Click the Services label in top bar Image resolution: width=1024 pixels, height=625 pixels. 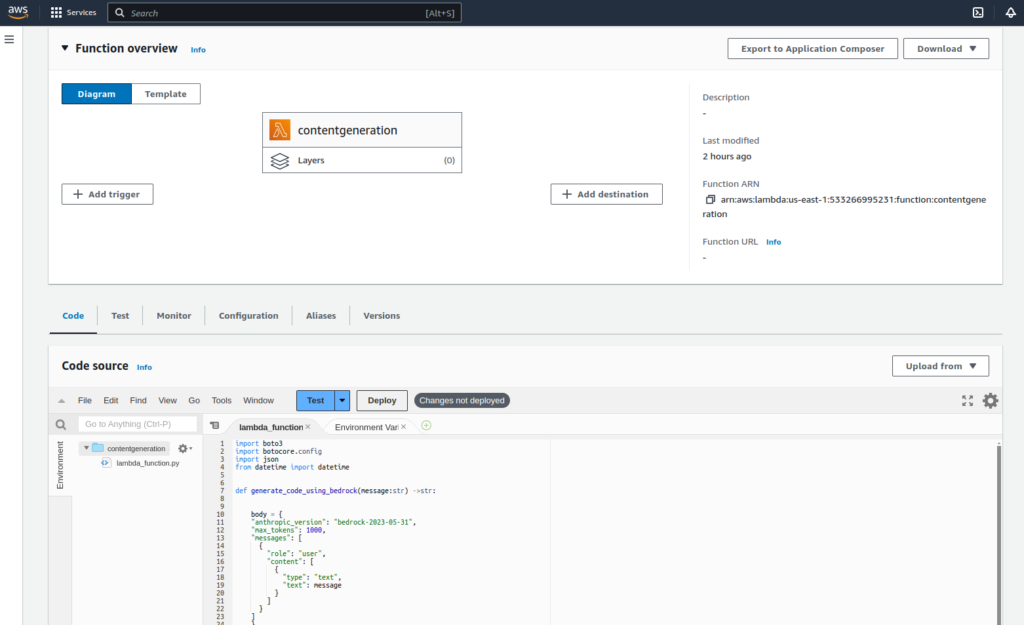82,12
